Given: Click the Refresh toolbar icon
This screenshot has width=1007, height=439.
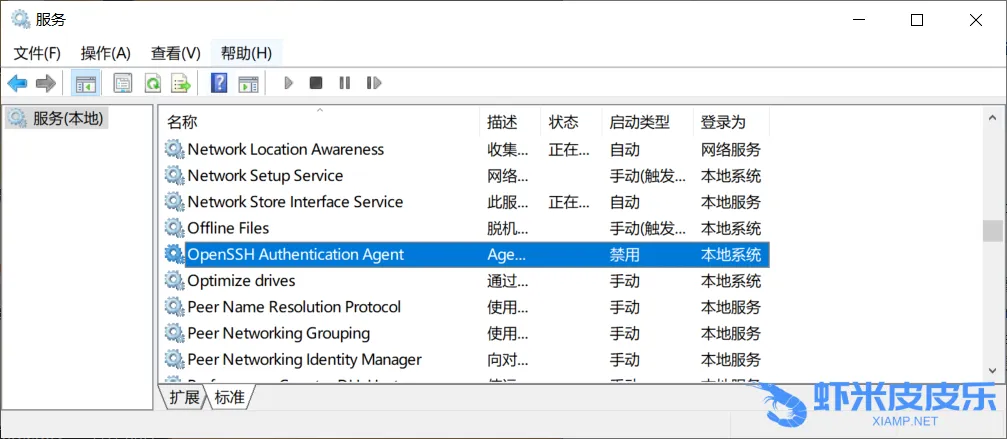Looking at the screenshot, I should pyautogui.click(x=152, y=83).
